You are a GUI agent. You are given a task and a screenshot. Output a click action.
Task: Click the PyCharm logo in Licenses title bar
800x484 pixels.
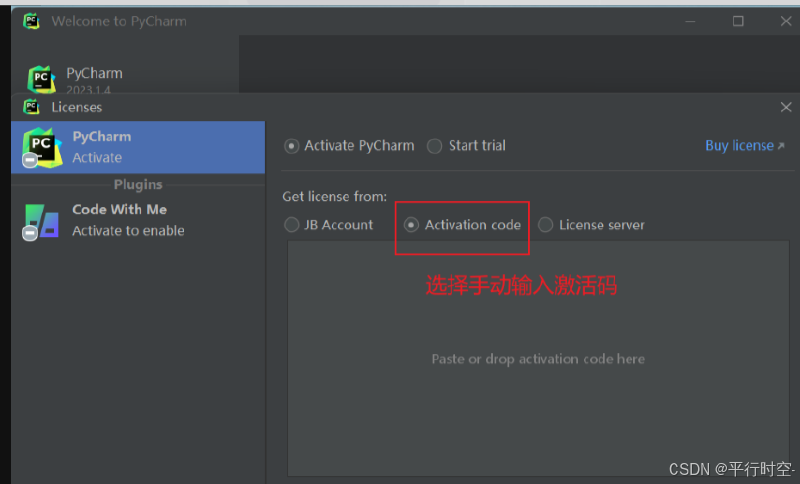point(31,107)
